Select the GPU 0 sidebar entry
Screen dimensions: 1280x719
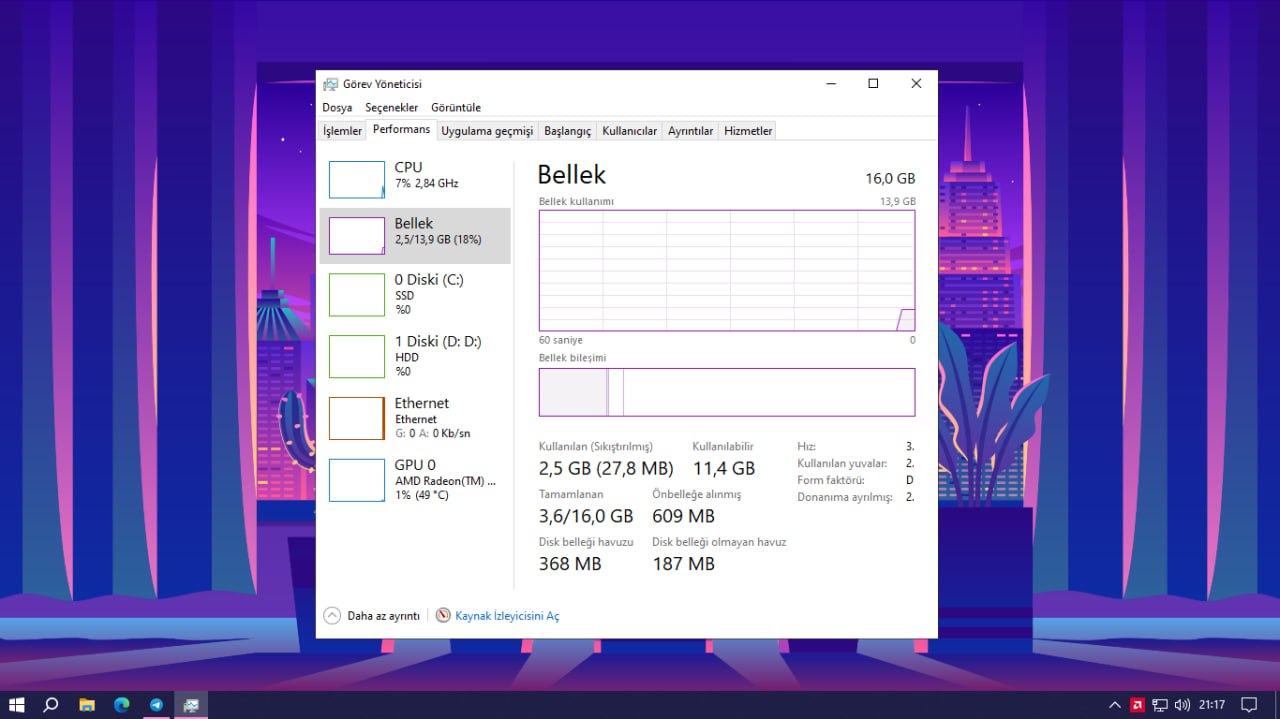click(415, 480)
